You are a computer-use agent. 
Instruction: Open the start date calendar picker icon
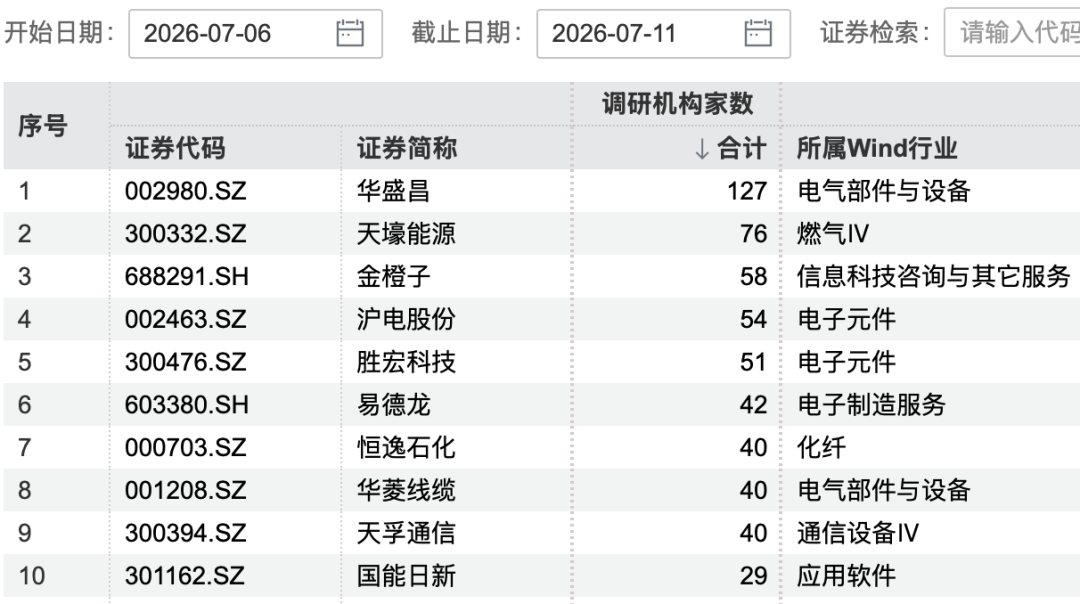coord(350,33)
